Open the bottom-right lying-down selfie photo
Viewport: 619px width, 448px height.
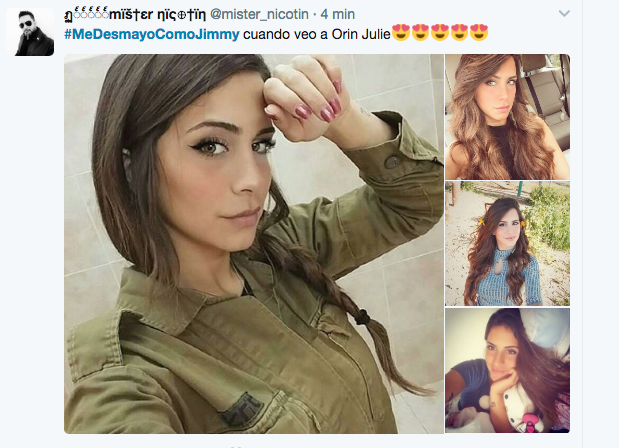point(507,371)
